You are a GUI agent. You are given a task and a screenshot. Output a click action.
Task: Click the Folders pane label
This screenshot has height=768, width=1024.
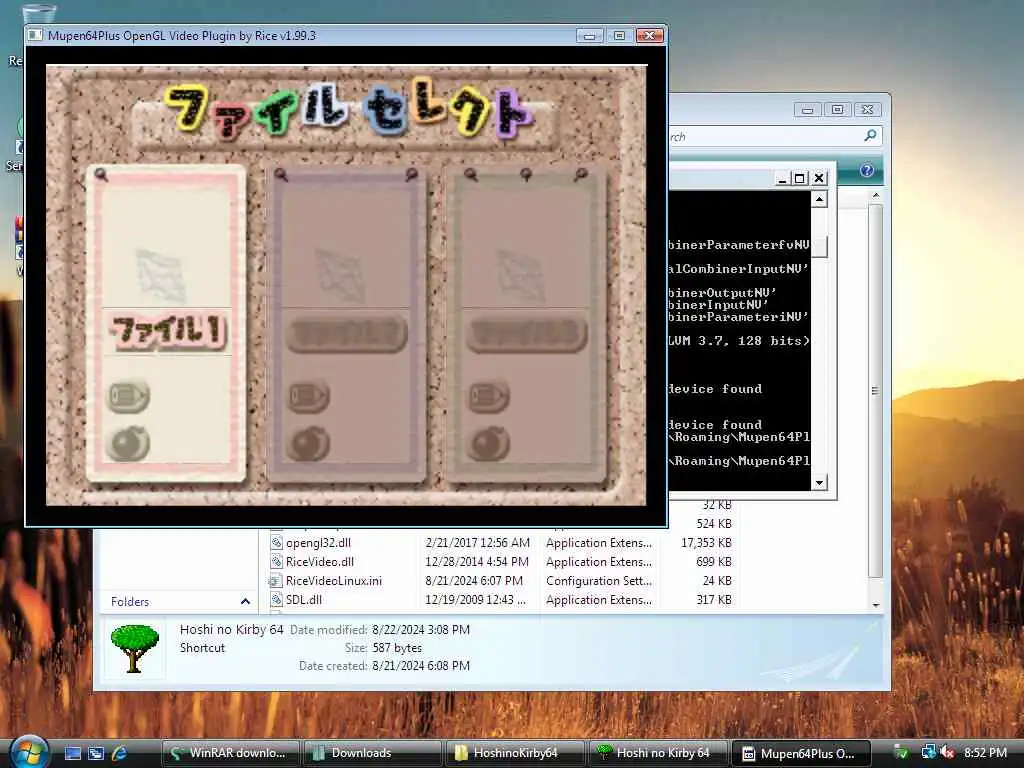point(130,601)
